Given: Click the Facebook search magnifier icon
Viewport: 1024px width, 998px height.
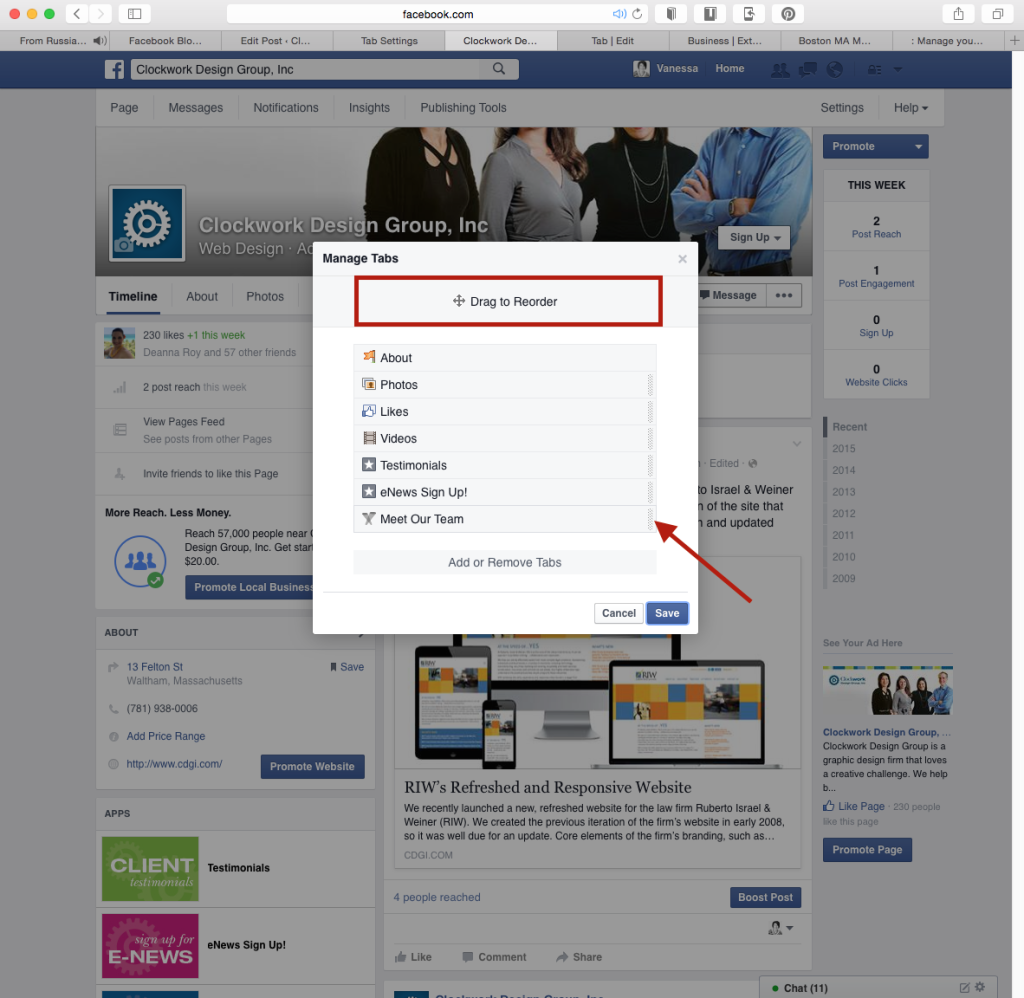Looking at the screenshot, I should (499, 69).
